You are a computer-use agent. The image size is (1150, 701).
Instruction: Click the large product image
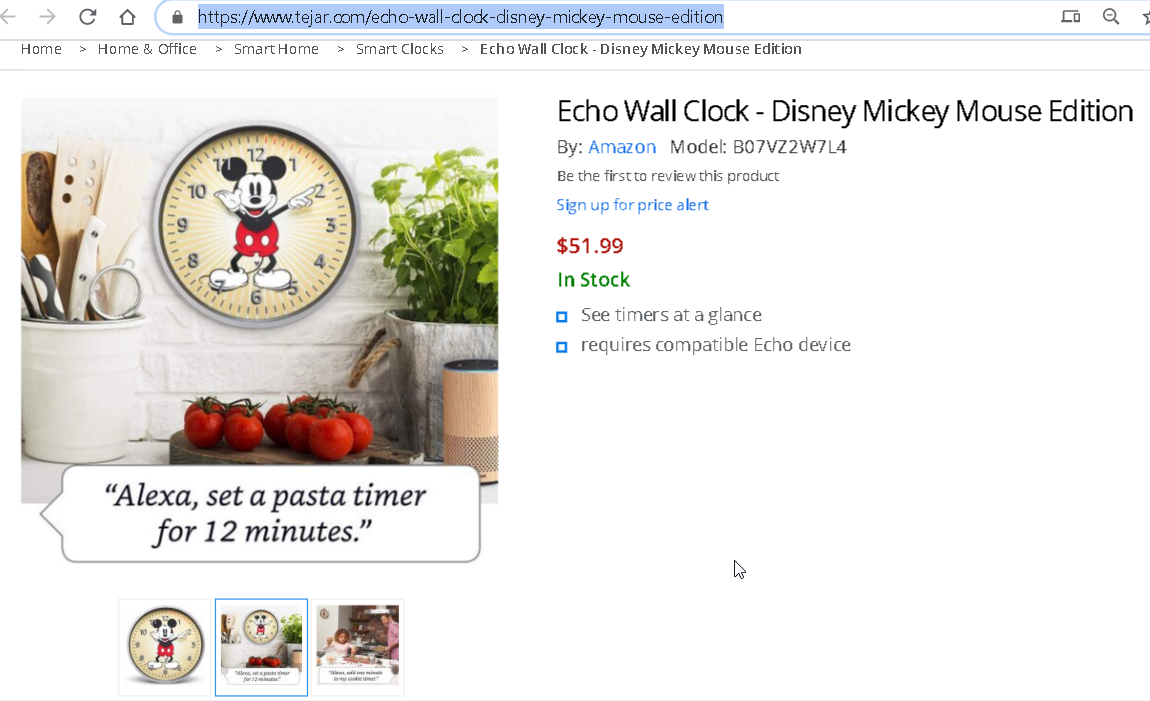point(260,331)
